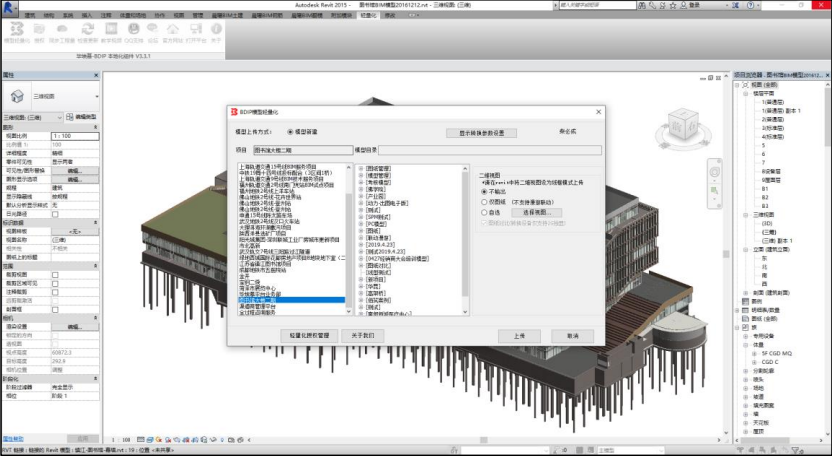Open the 建筑 ribbon tab
832x456 pixels.
(30, 15)
